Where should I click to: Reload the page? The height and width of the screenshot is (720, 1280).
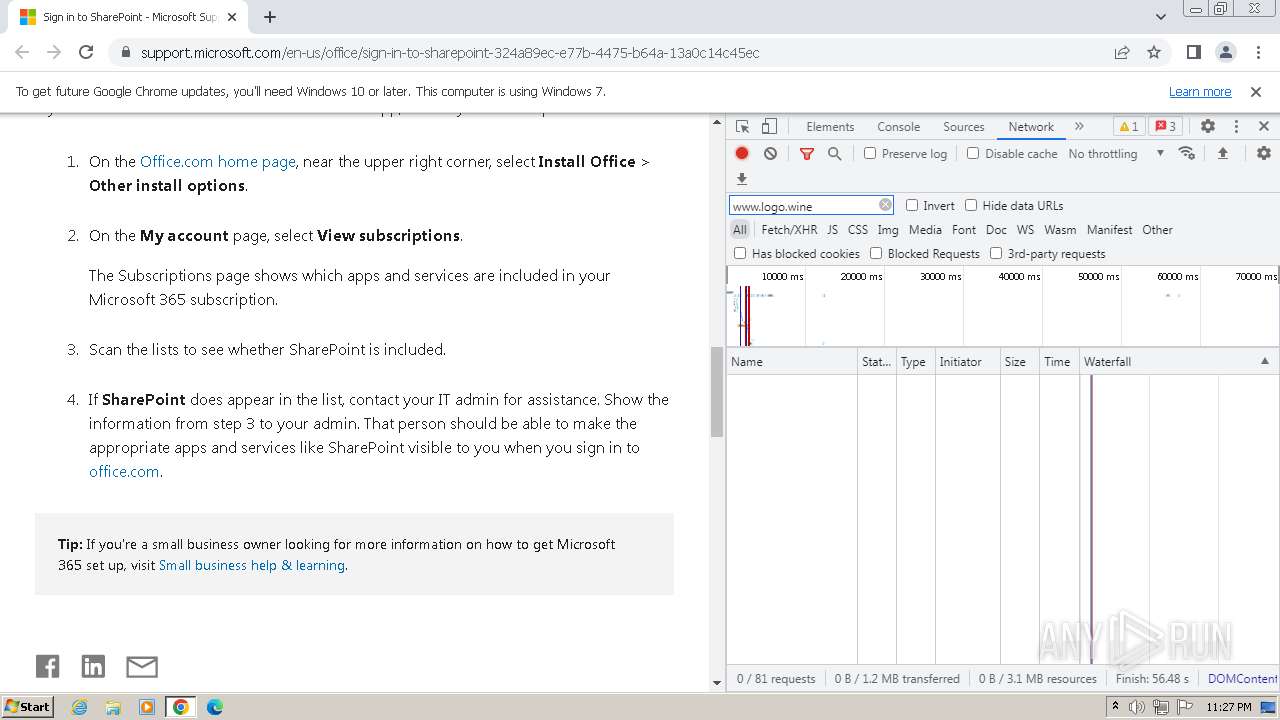(86, 53)
